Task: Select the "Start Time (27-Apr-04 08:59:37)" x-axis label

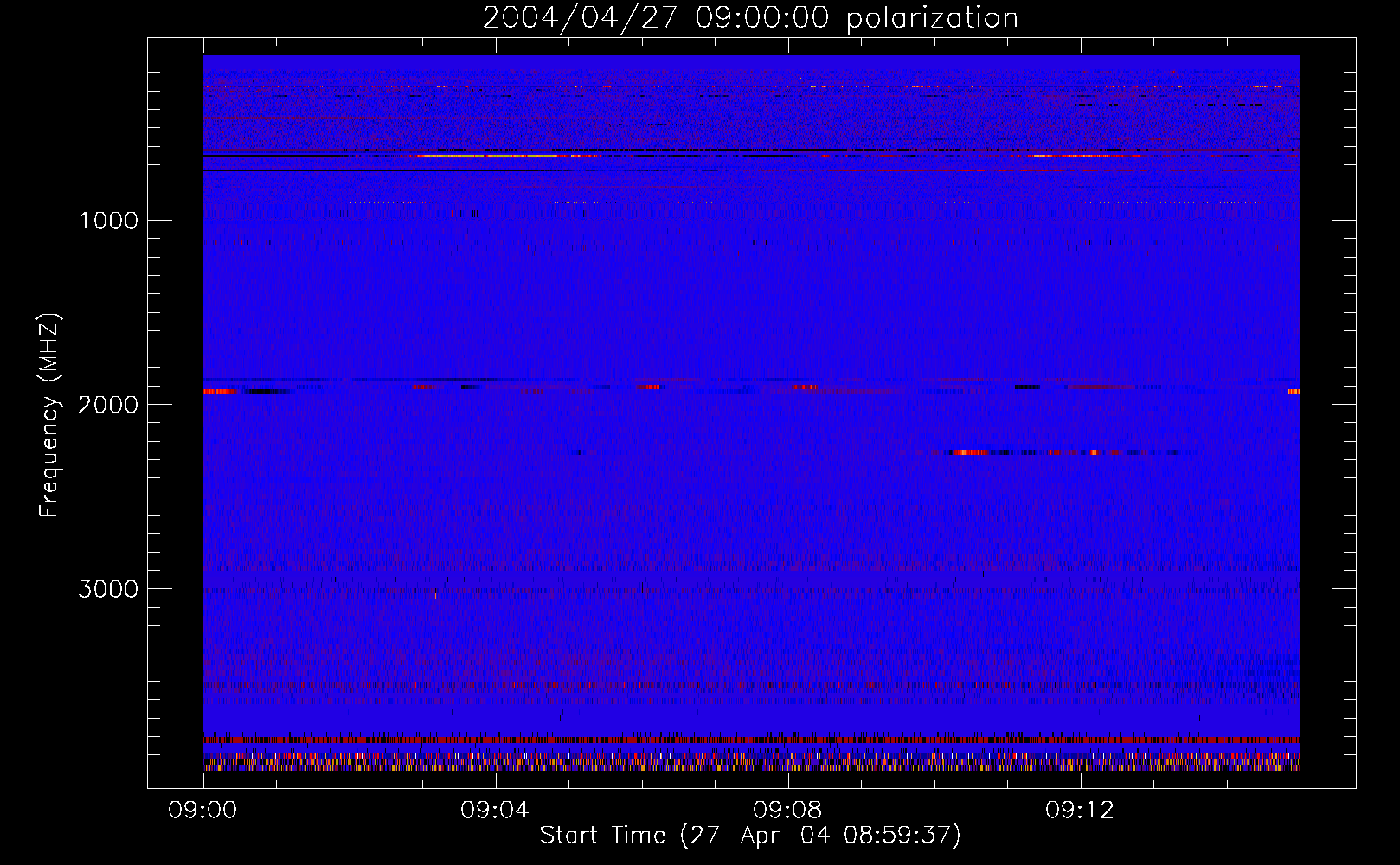Action: pyautogui.click(x=750, y=836)
